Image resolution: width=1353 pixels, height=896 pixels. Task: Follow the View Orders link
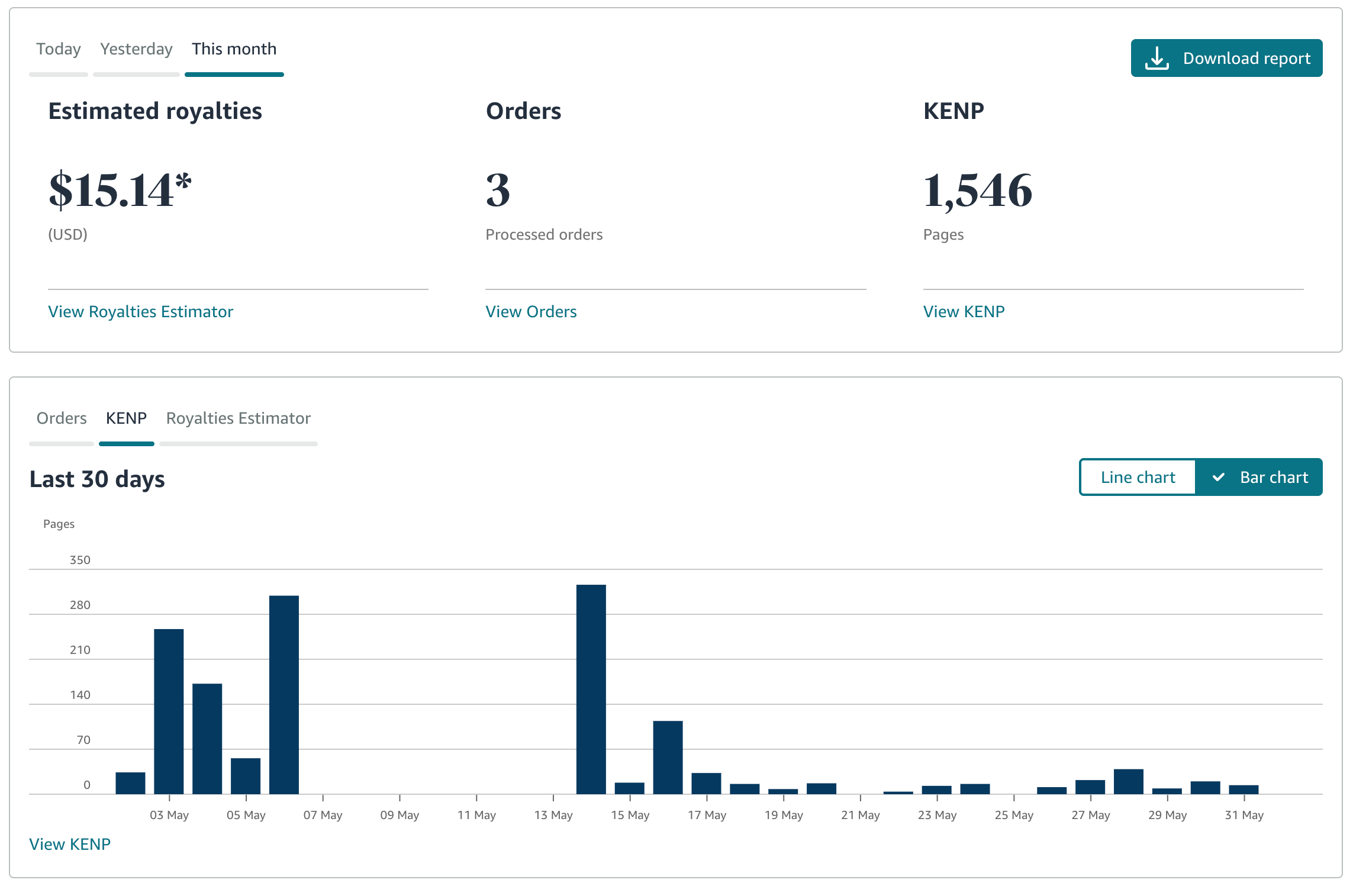pos(531,312)
